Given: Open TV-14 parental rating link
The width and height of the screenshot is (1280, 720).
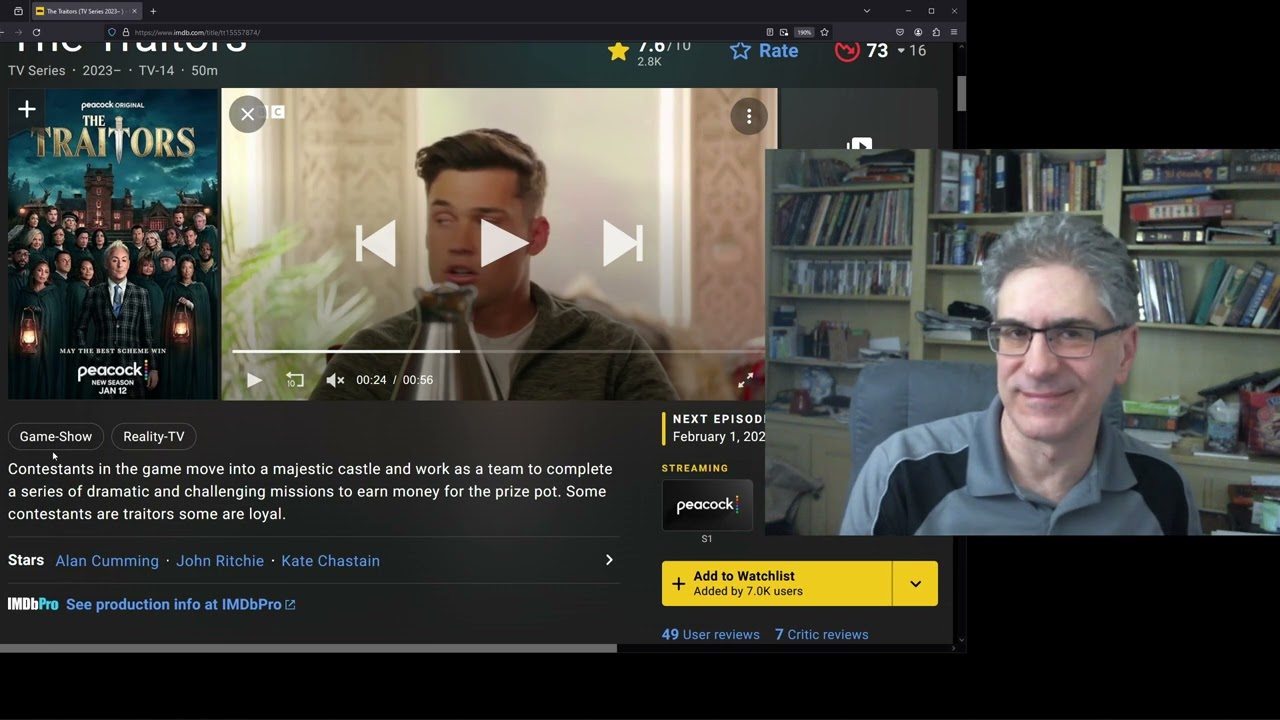Looking at the screenshot, I should tap(156, 70).
